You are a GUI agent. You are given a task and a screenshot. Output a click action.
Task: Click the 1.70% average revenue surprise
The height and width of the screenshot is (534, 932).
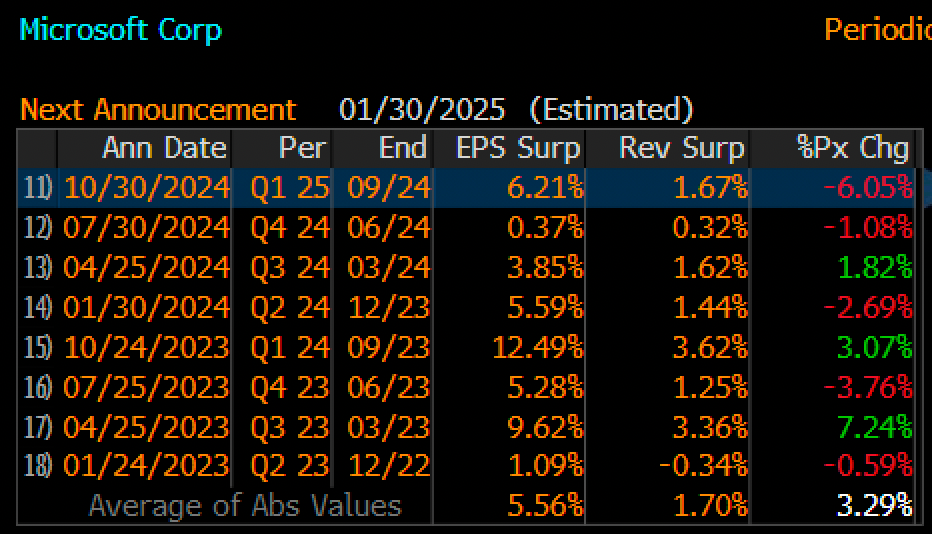pos(710,505)
